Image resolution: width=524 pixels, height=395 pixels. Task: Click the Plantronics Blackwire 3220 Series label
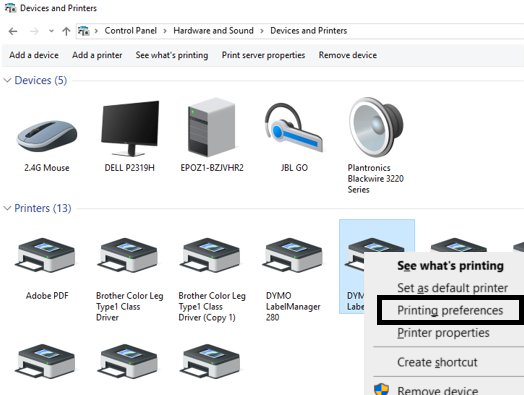point(376,178)
